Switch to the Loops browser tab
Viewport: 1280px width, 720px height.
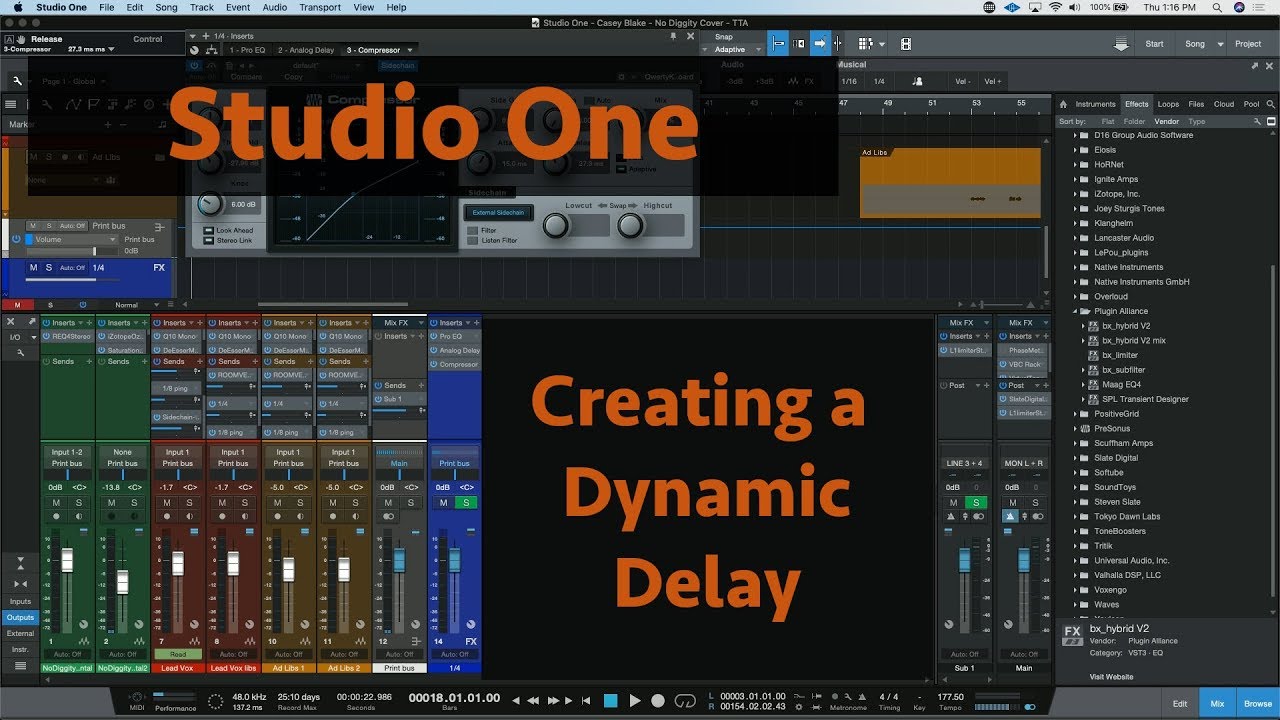1168,104
